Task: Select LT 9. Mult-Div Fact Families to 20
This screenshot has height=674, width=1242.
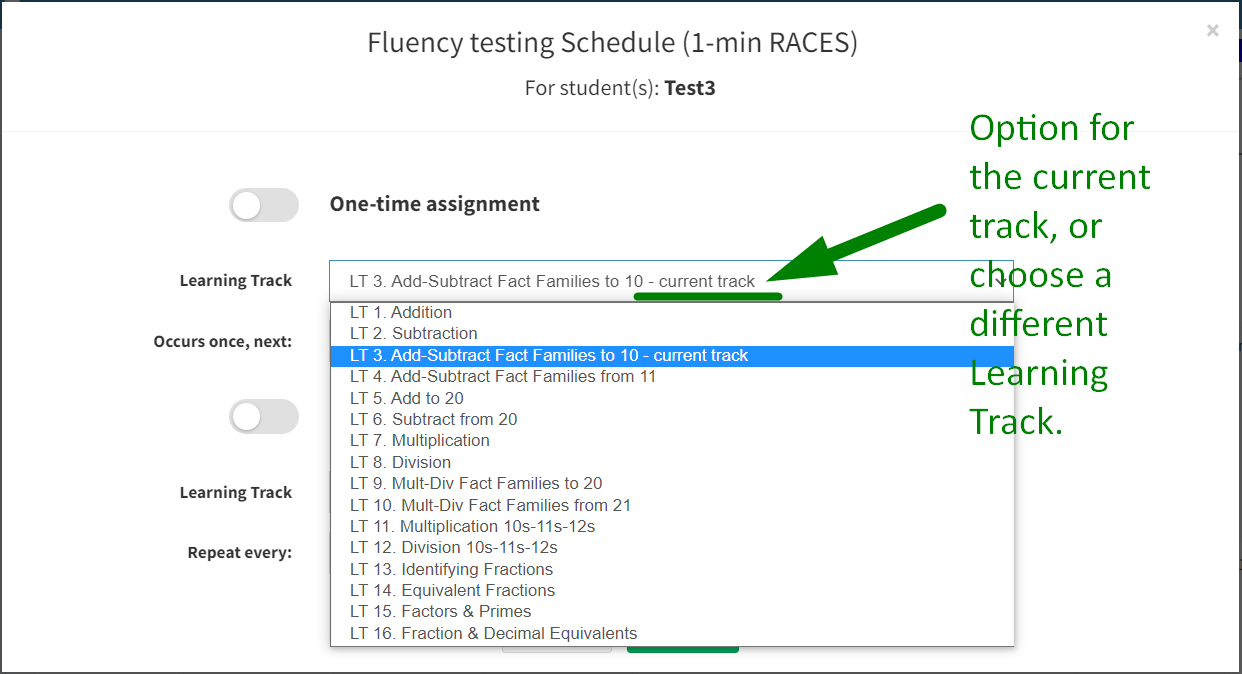Action: coord(476,484)
